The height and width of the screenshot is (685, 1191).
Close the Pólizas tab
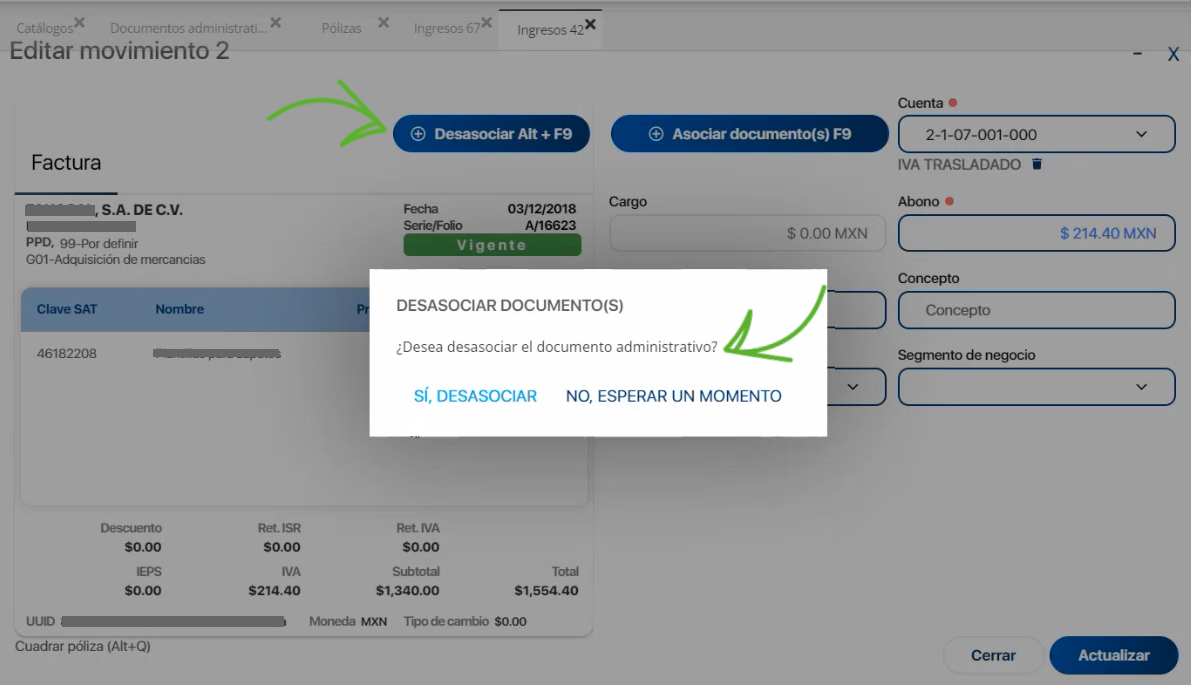tap(384, 20)
